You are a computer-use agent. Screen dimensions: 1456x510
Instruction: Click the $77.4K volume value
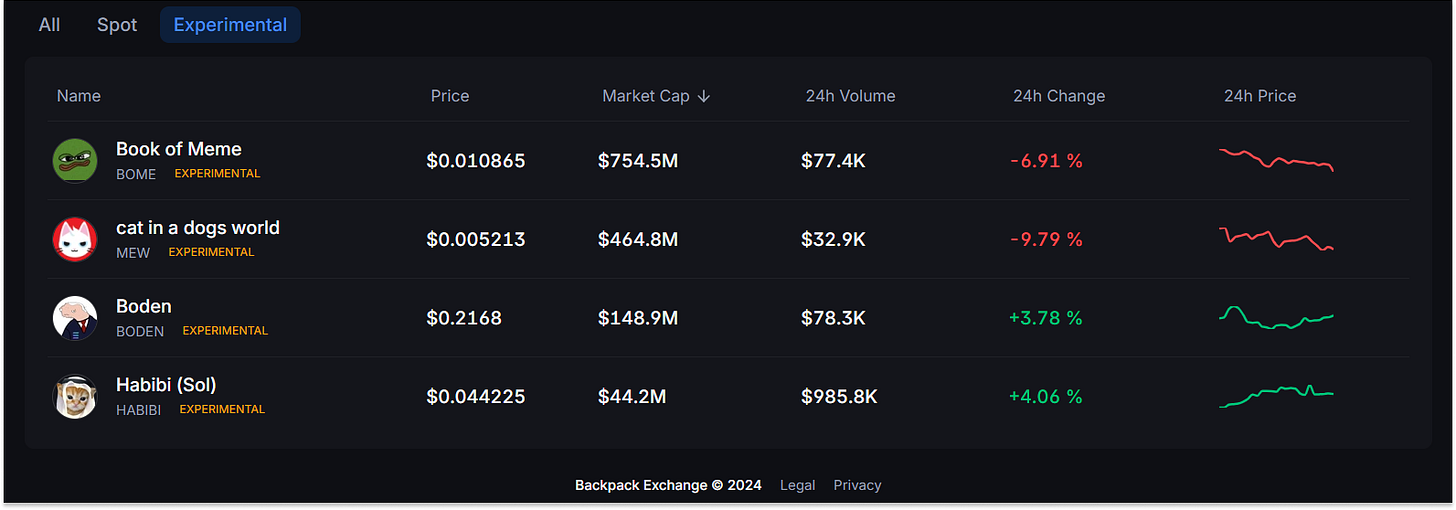point(833,161)
